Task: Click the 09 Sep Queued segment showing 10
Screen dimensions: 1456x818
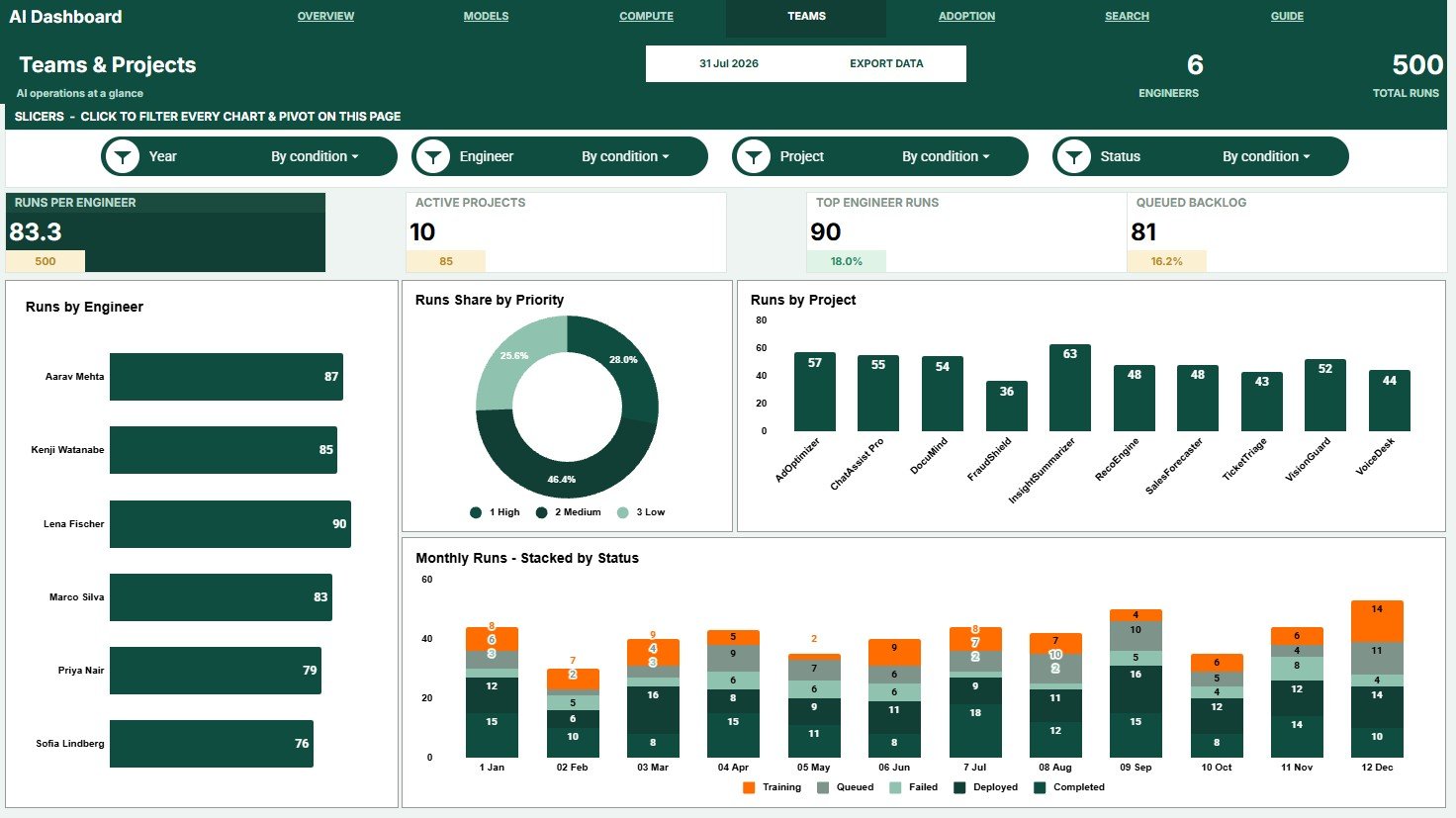Action: [1136, 636]
